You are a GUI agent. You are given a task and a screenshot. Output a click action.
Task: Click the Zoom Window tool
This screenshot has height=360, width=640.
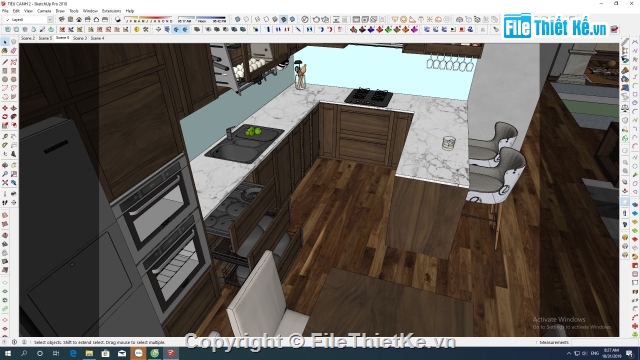pyautogui.click(x=13, y=174)
